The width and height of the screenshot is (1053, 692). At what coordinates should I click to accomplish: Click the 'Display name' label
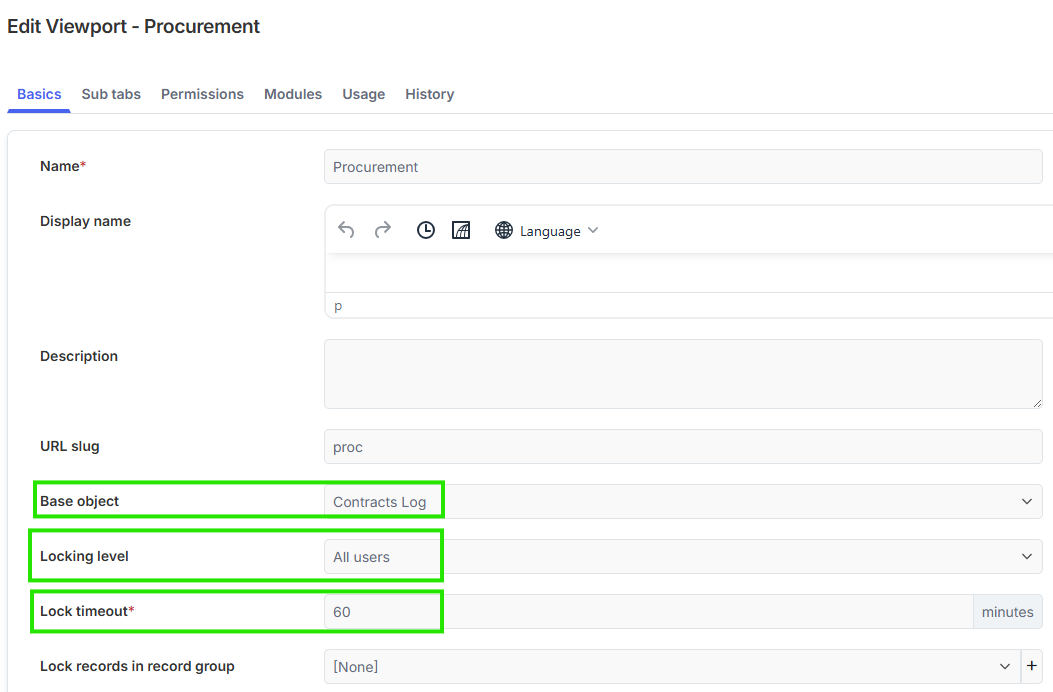coord(85,221)
